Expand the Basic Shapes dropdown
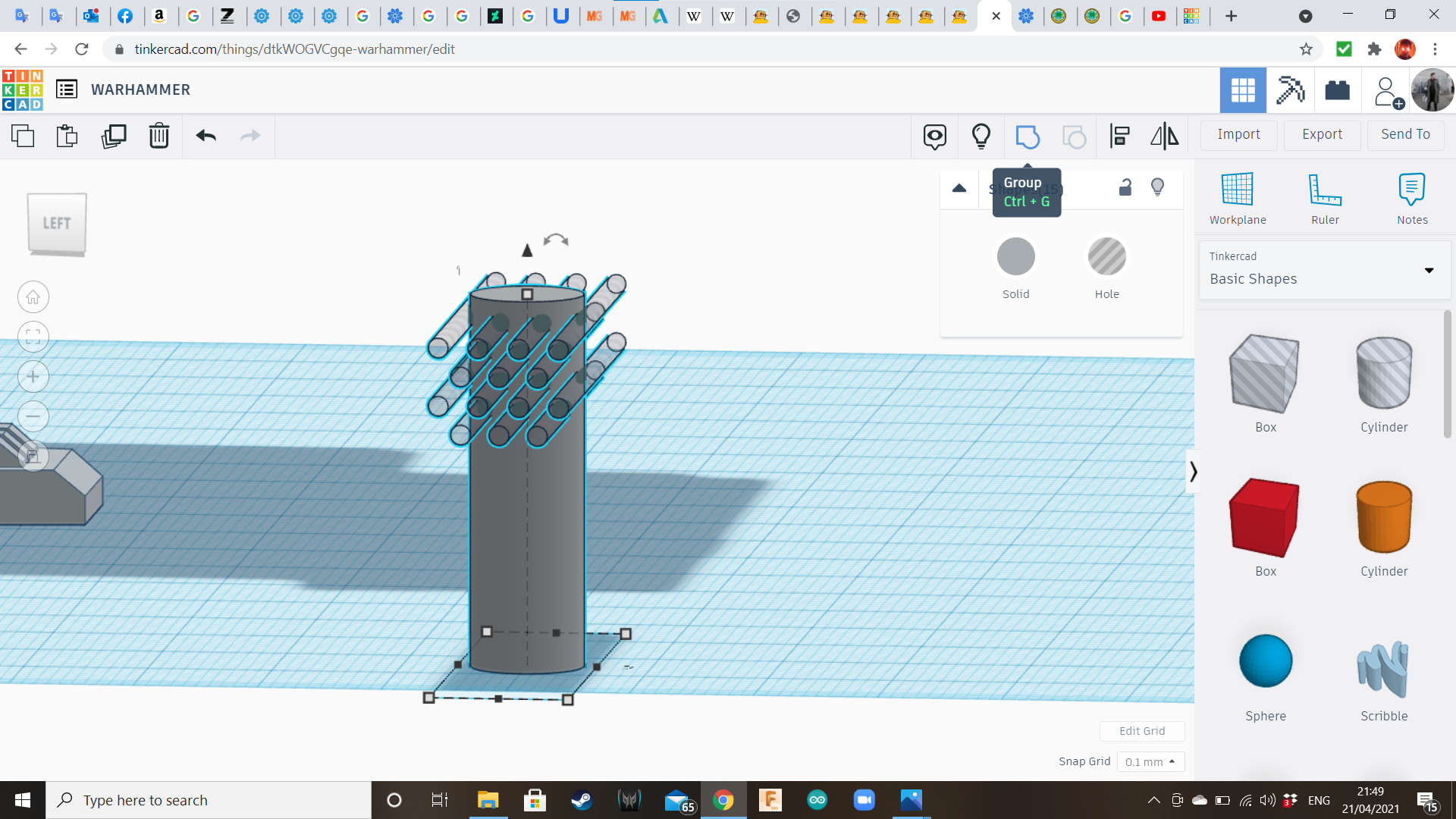Screen dimensions: 1456x819 pyautogui.click(x=1429, y=271)
